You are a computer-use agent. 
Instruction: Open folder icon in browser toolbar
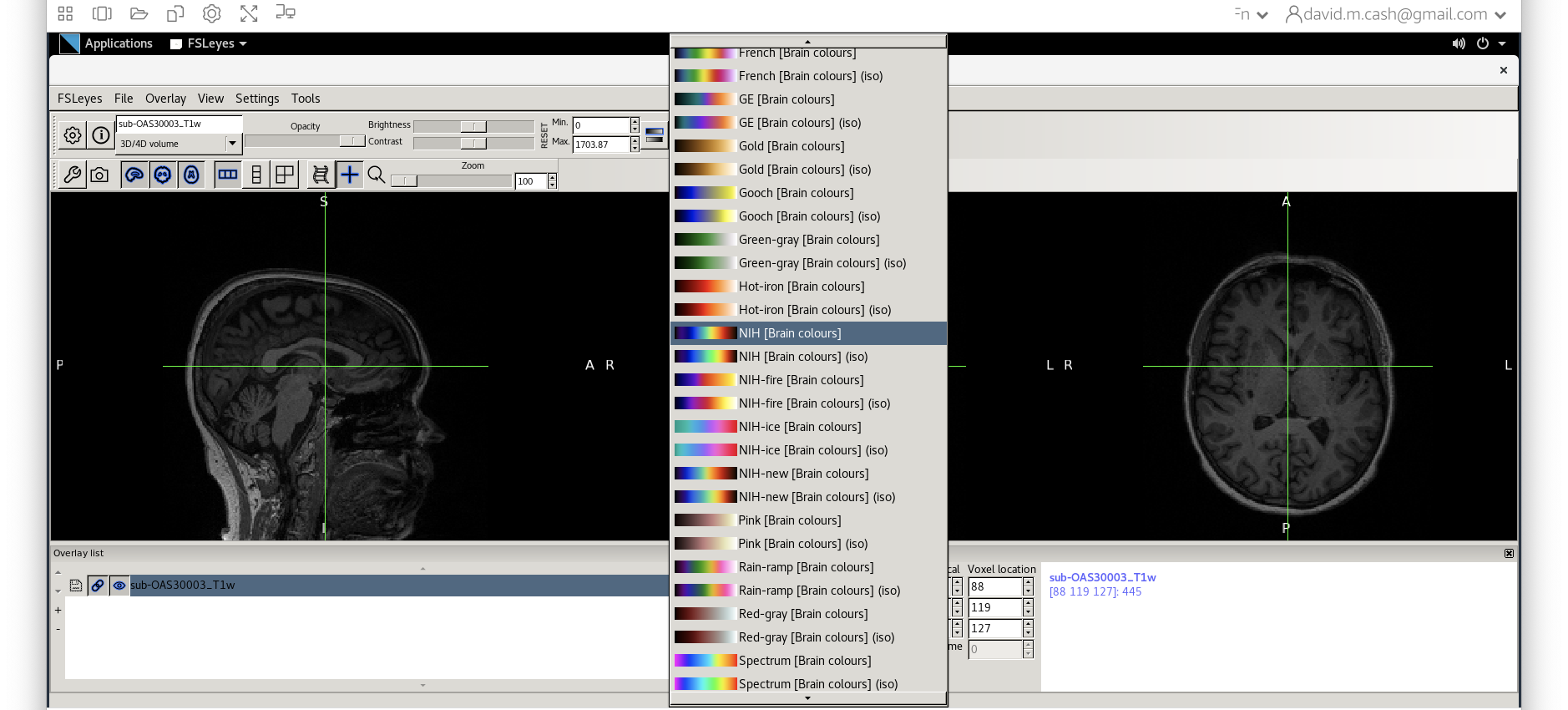pyautogui.click(x=139, y=13)
